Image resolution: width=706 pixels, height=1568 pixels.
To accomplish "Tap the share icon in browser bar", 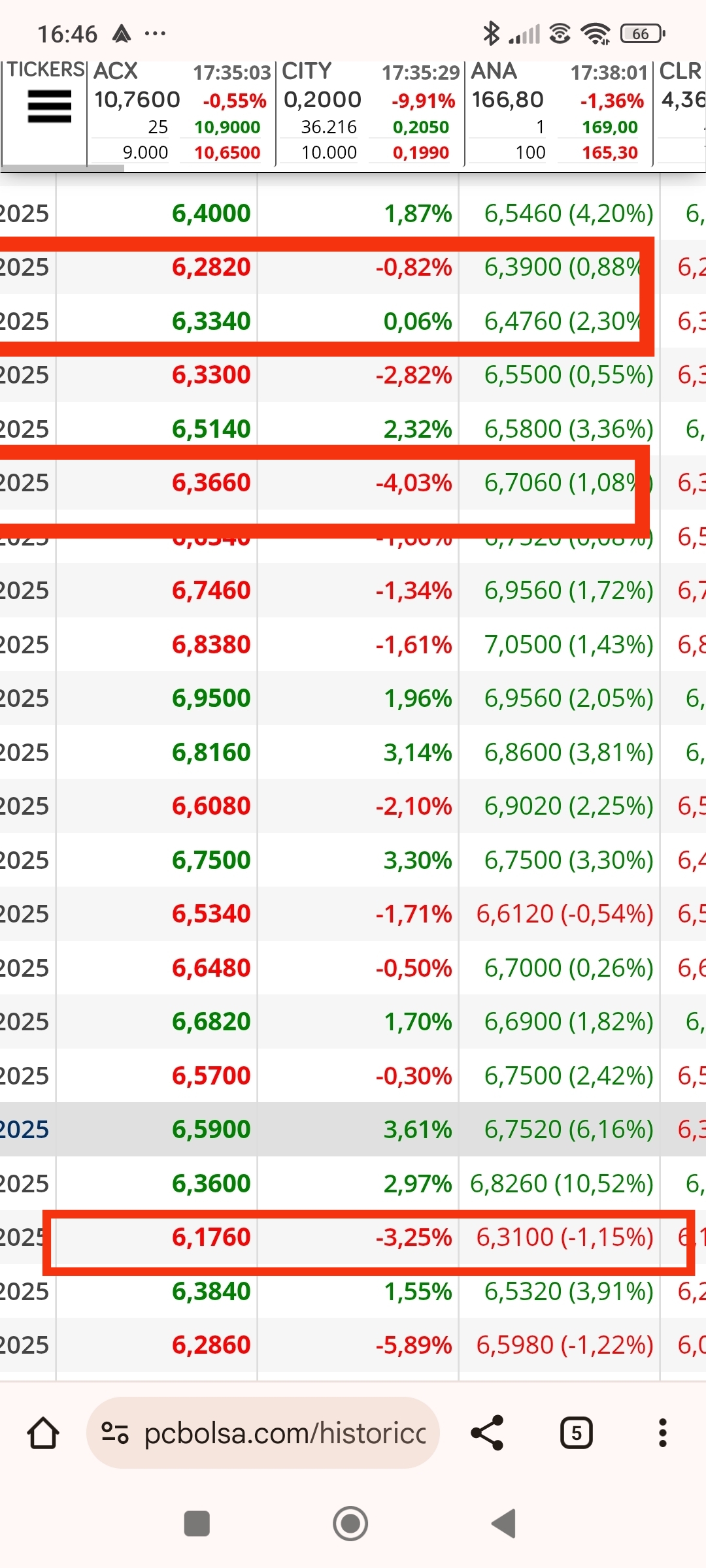I will (487, 1433).
